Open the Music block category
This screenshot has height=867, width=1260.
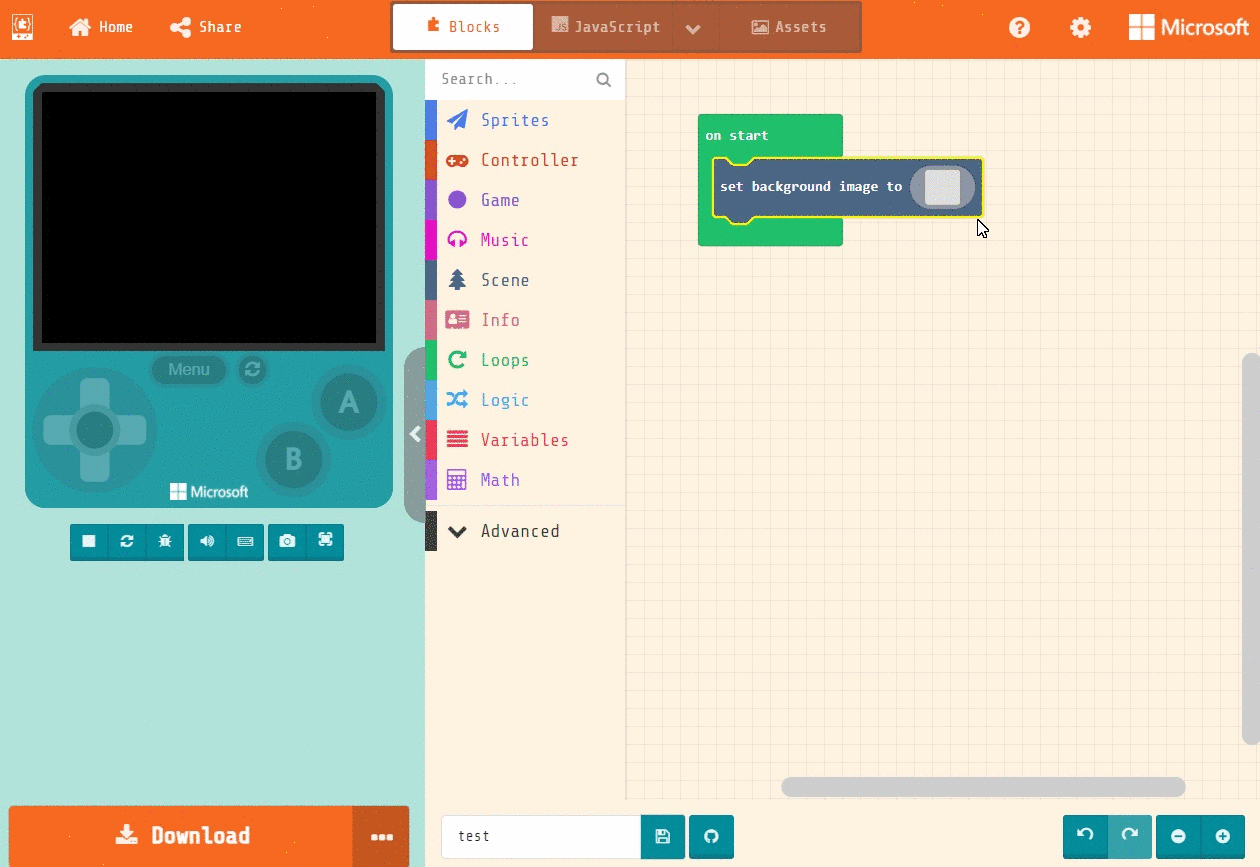(x=525, y=240)
